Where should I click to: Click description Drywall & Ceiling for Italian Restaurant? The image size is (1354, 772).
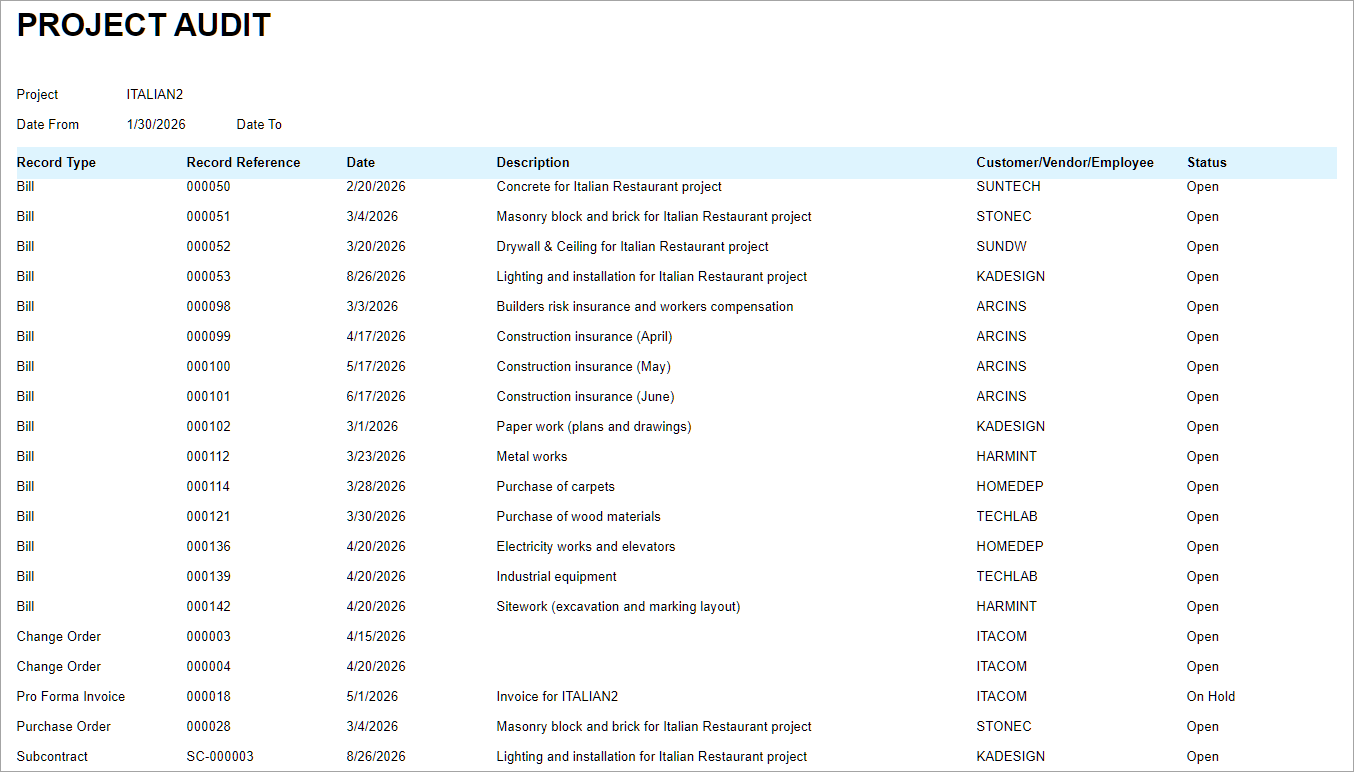pyautogui.click(x=633, y=246)
